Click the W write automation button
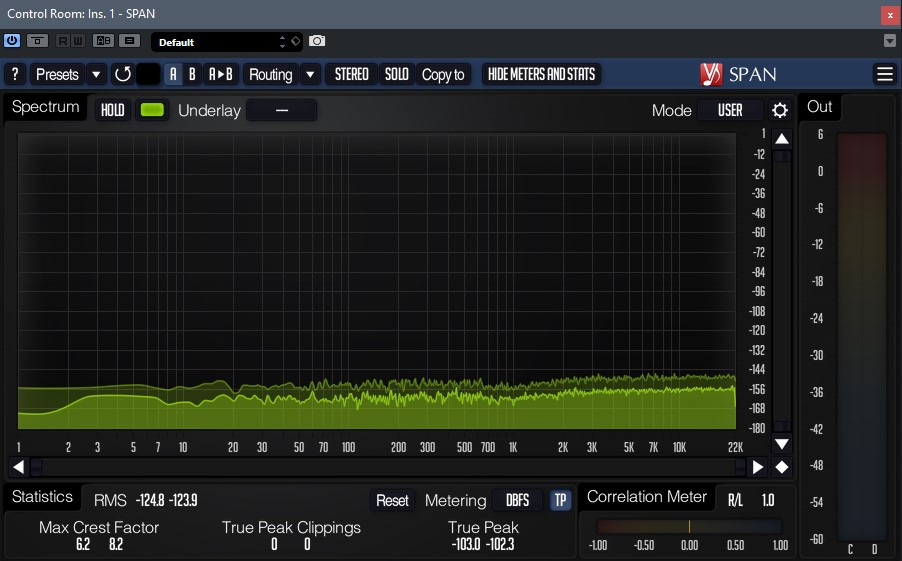Viewport: 902px width, 561px height. point(78,41)
